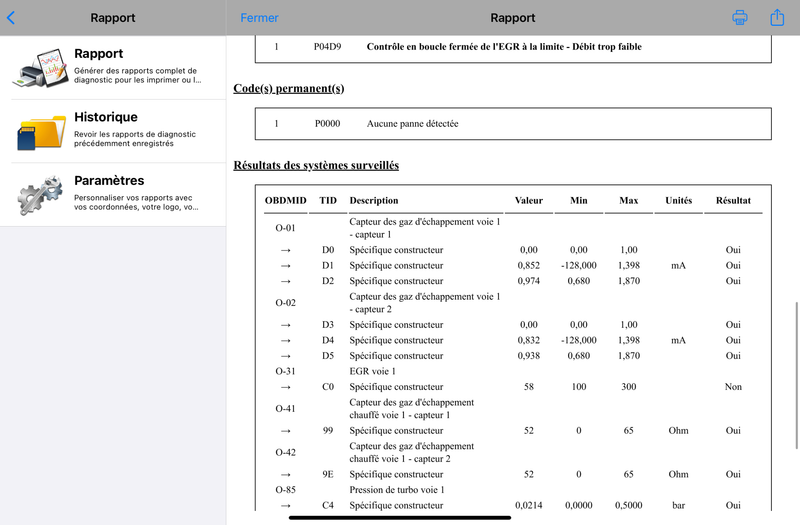800x525 pixels.
Task: Open the Paramètres menu entry
Action: click(x=113, y=194)
